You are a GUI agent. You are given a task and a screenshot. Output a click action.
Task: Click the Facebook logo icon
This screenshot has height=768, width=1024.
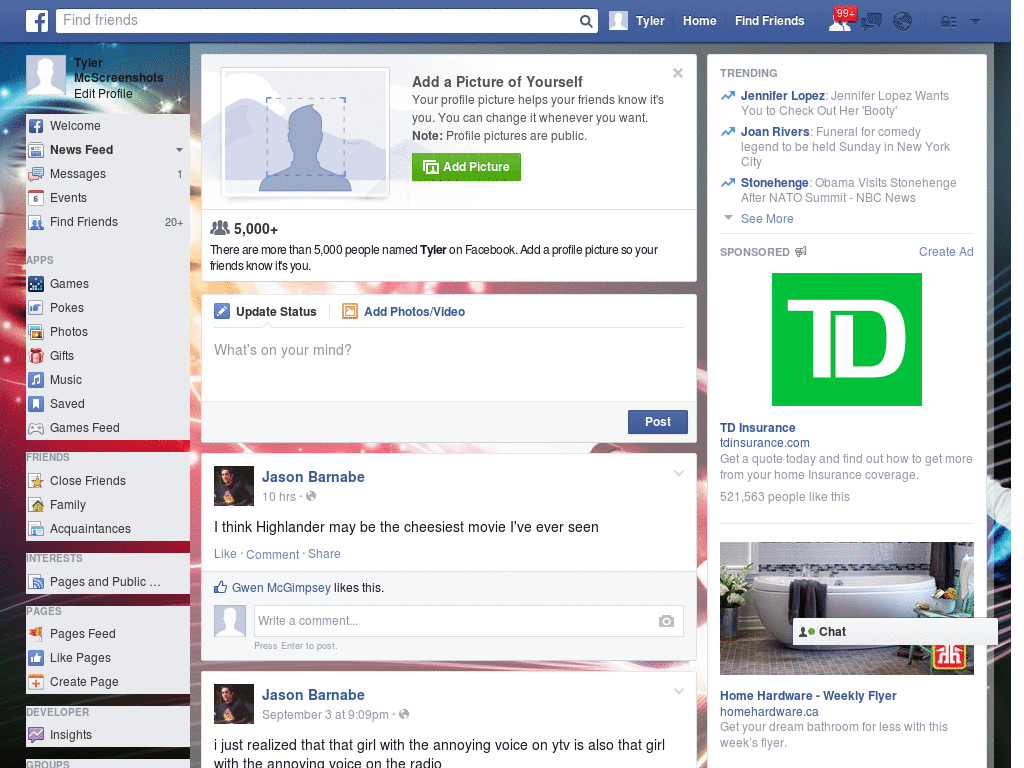[x=37, y=21]
